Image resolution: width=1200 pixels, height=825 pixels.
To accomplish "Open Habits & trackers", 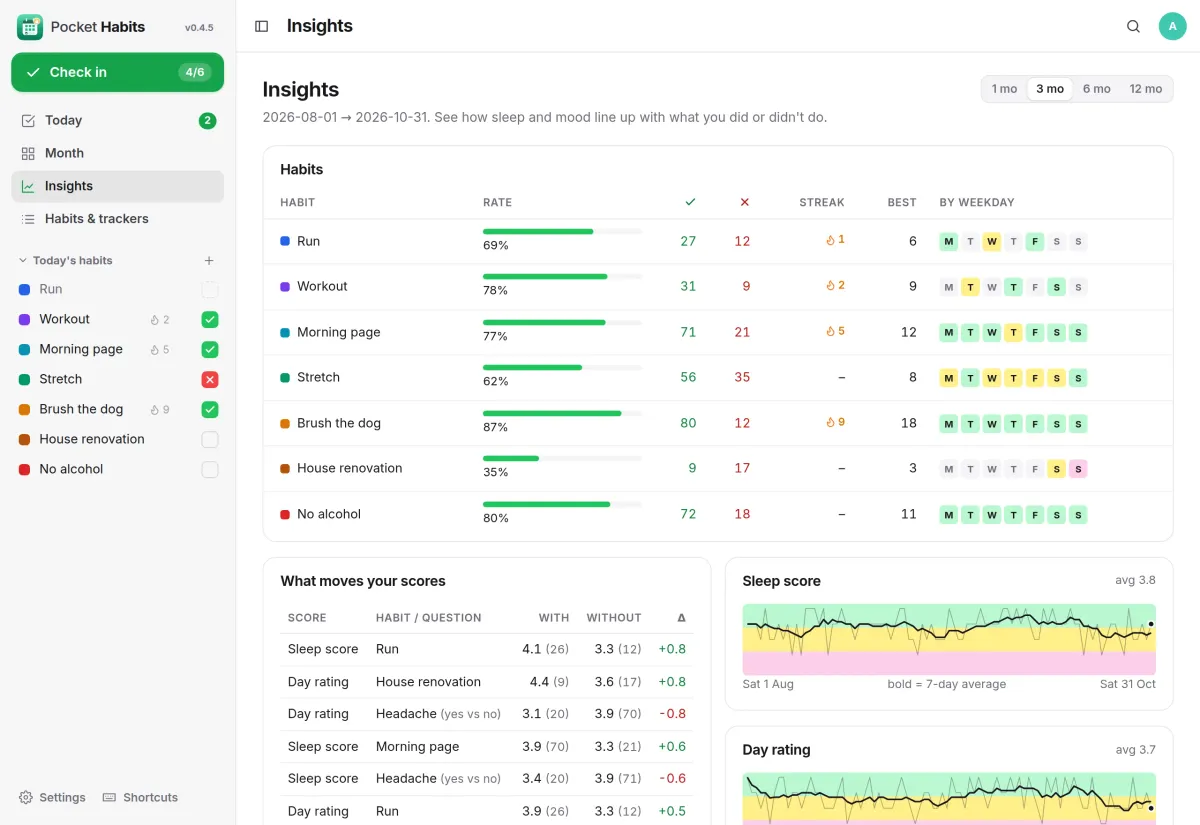I will 118,219.
